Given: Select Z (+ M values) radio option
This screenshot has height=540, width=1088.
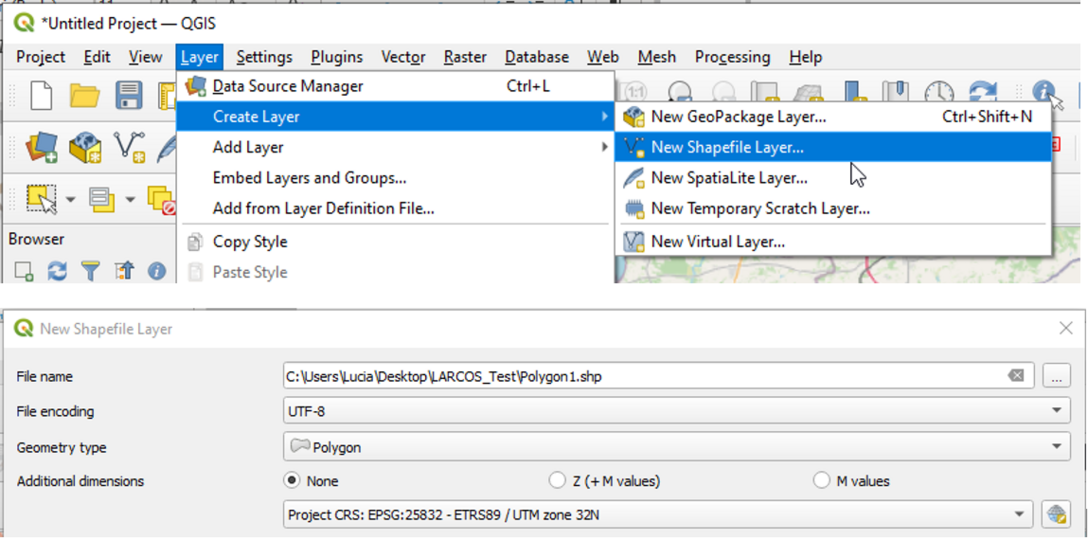Looking at the screenshot, I should coord(556,480).
